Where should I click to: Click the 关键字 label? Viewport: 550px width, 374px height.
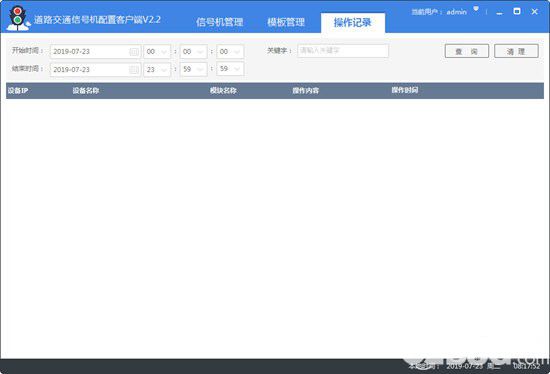pyautogui.click(x=279, y=51)
